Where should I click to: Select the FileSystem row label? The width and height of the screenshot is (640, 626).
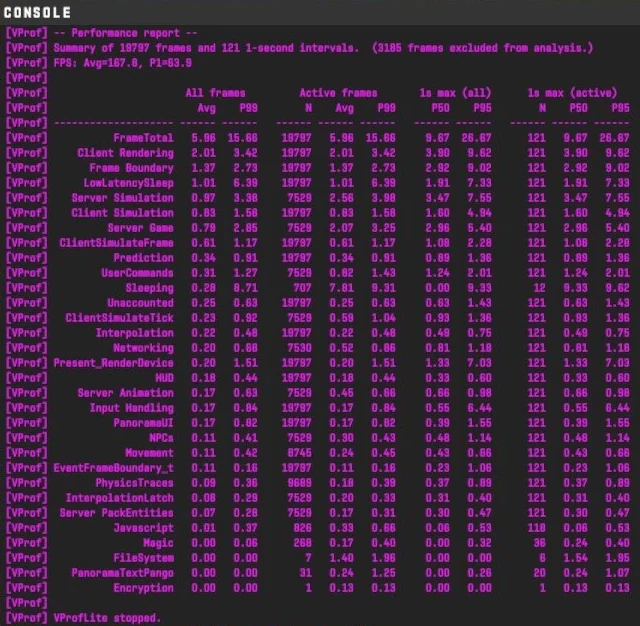pos(143,558)
